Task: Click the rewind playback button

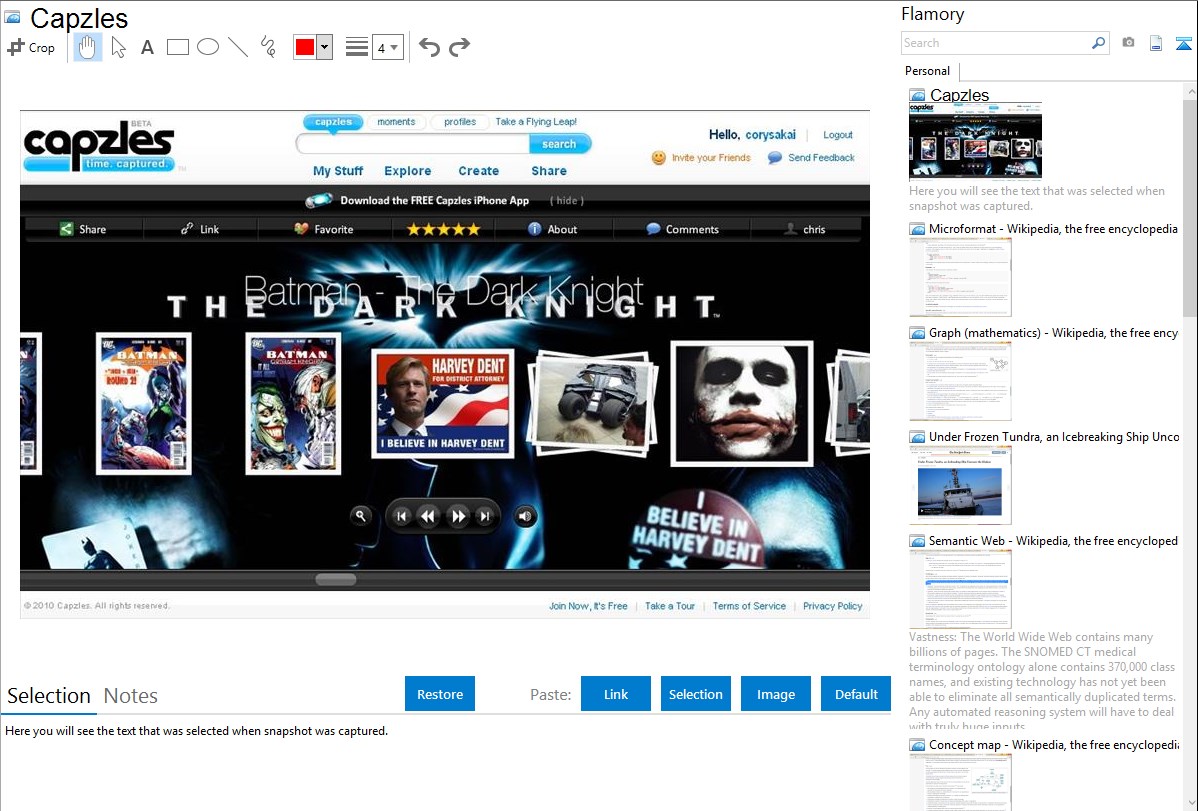Action: pyautogui.click(x=428, y=517)
